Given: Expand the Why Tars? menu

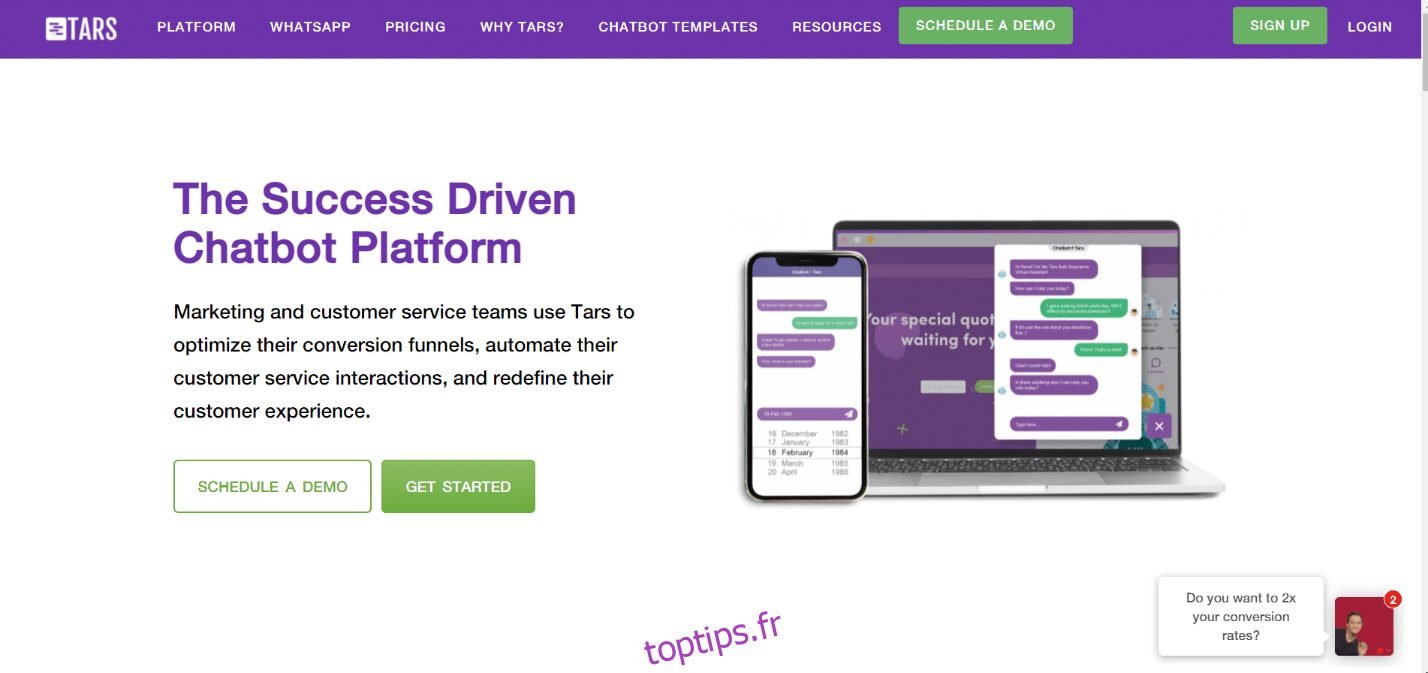Looking at the screenshot, I should click(x=521, y=27).
